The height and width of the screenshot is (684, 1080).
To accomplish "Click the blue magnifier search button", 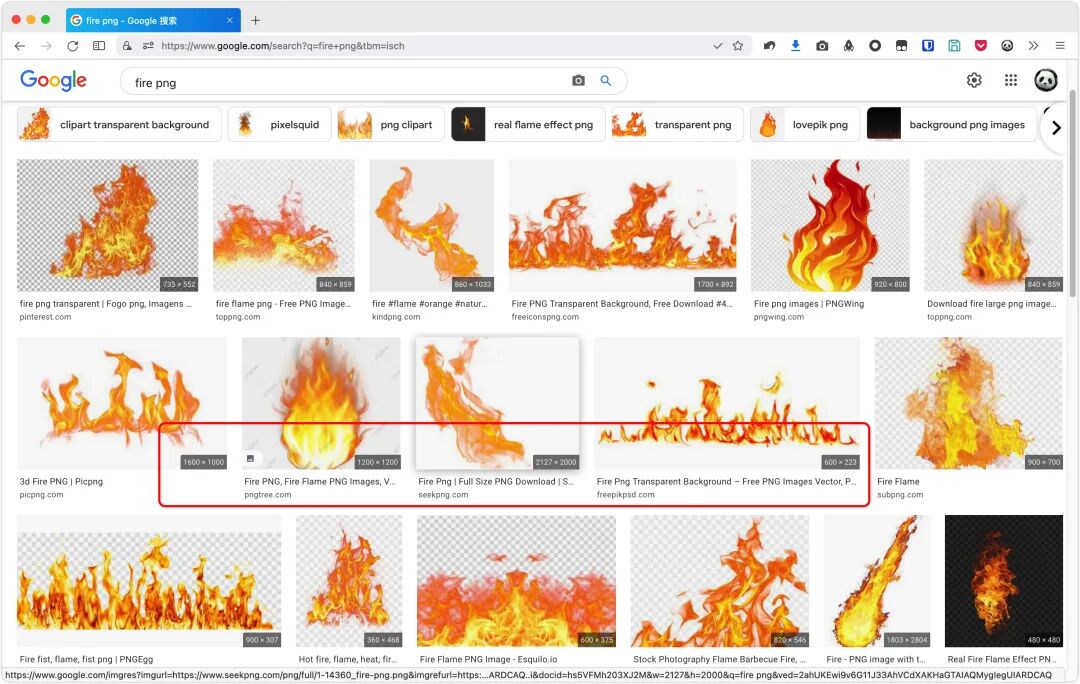I will (605, 81).
